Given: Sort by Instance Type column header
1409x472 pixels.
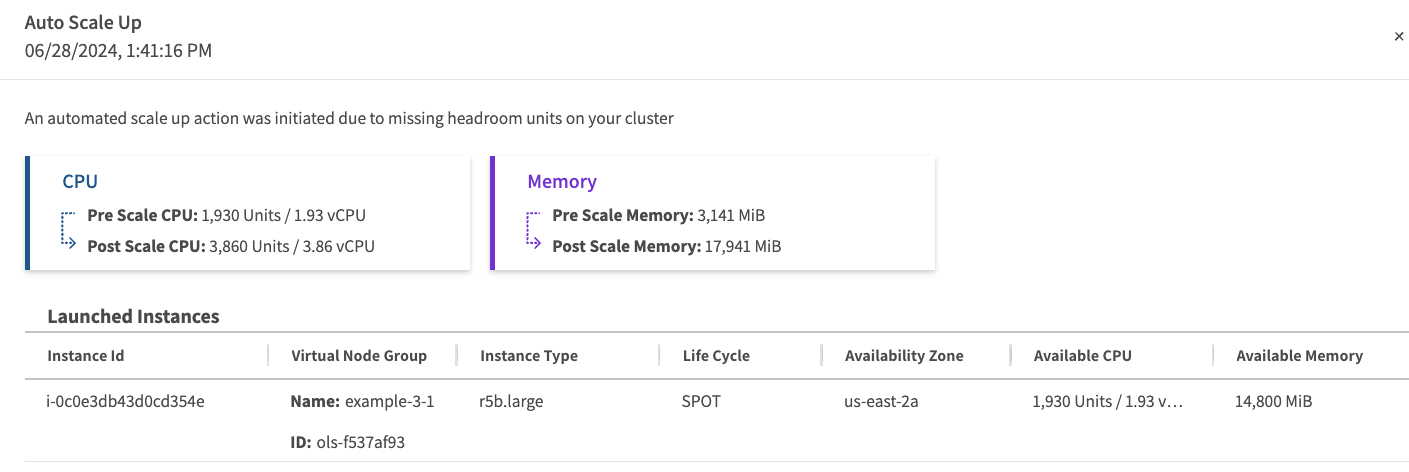Looking at the screenshot, I should point(529,355).
